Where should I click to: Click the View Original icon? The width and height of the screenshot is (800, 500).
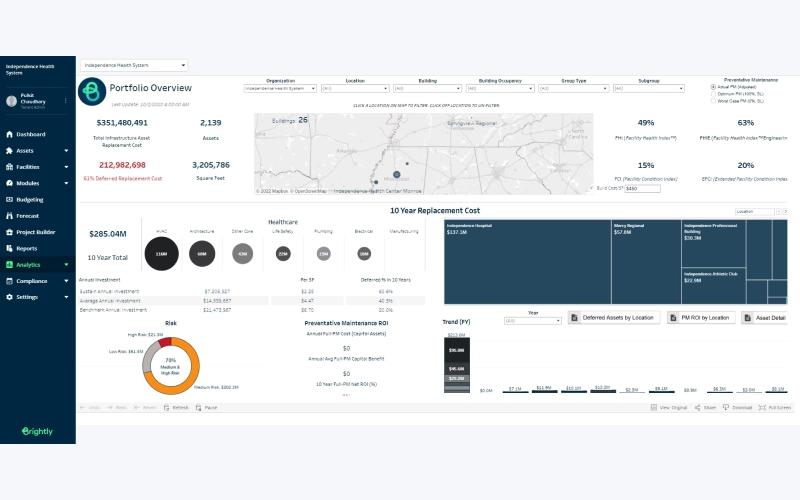(654, 408)
